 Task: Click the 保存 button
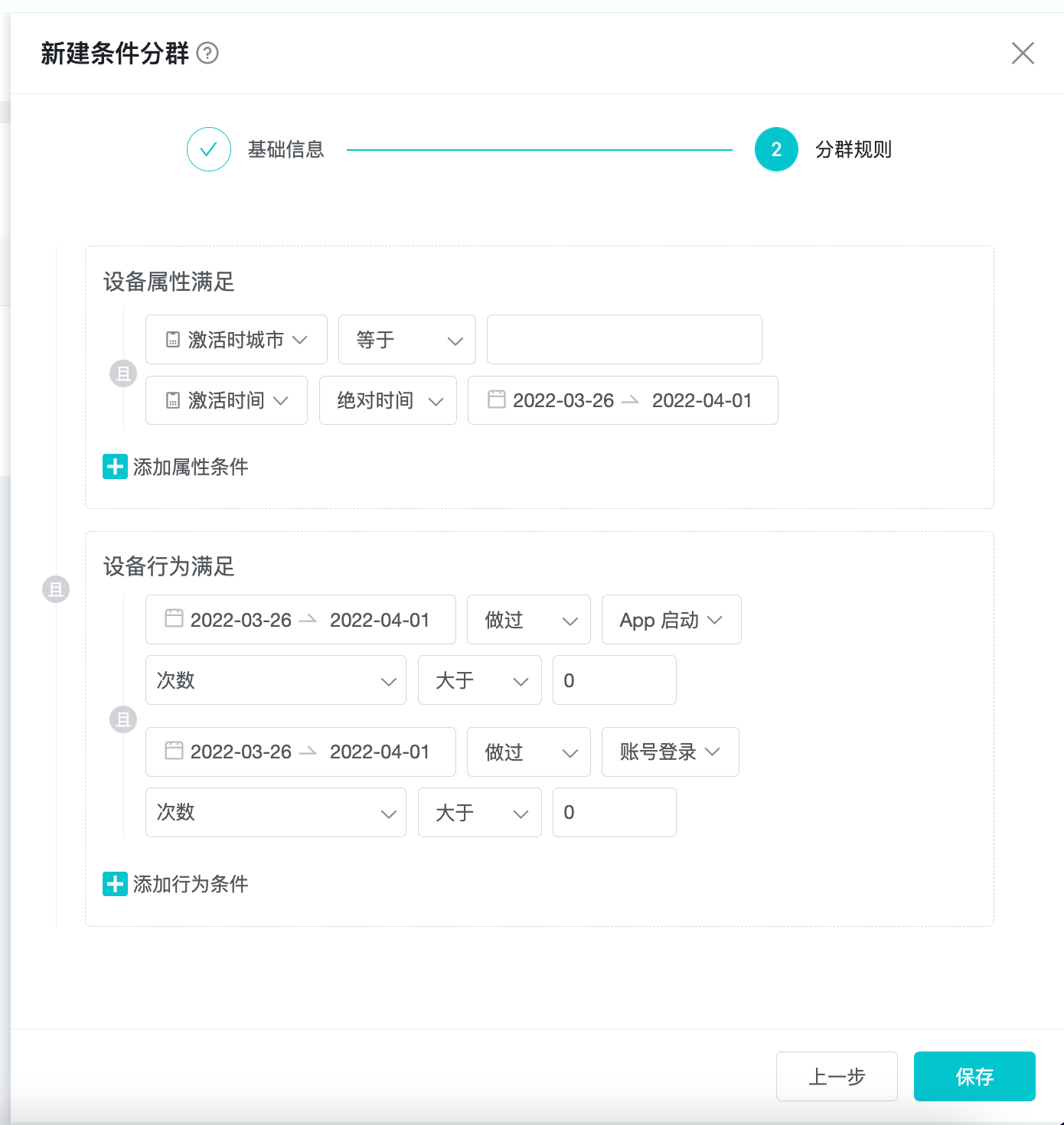974,1076
